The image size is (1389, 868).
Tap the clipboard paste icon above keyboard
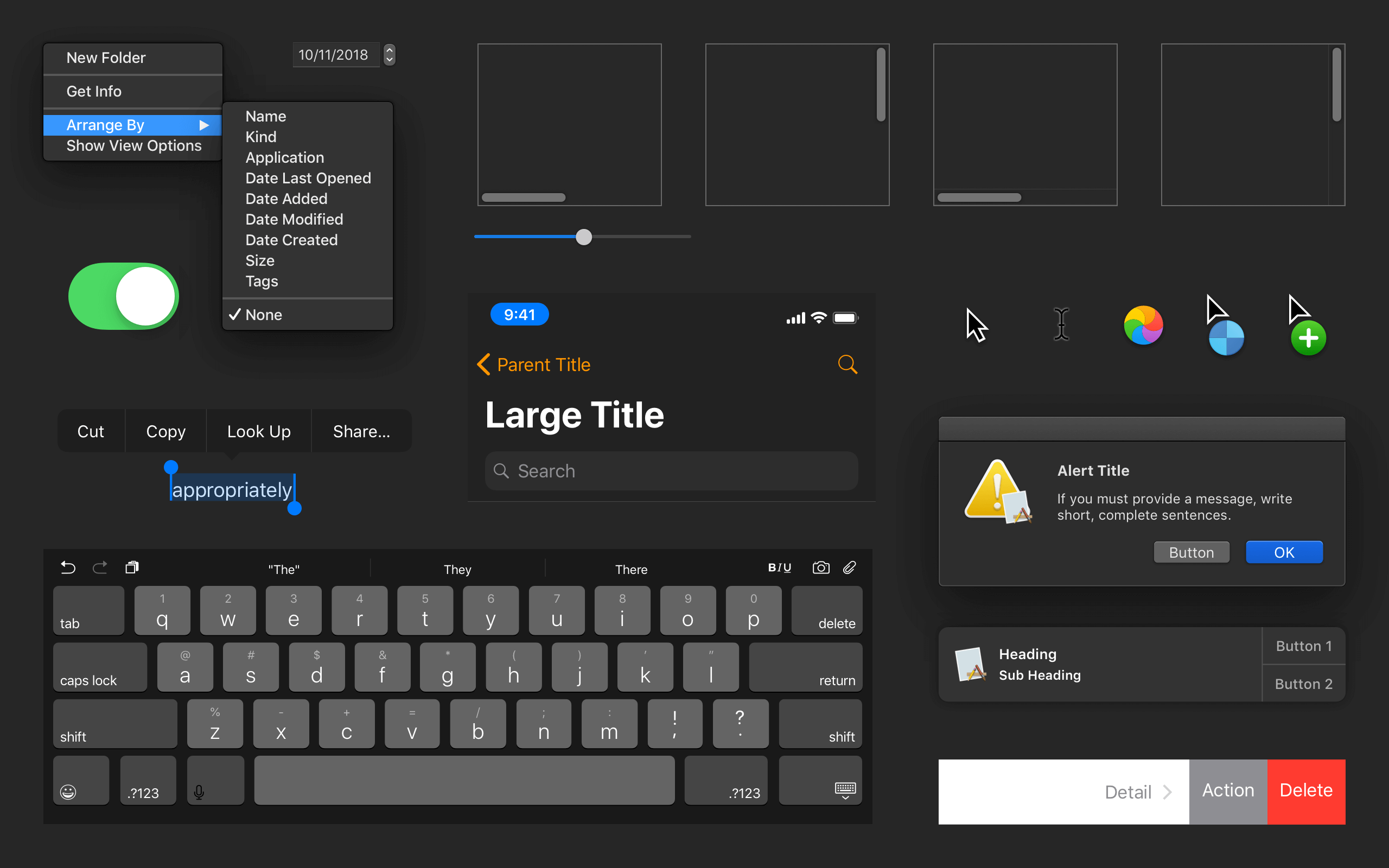click(x=132, y=568)
